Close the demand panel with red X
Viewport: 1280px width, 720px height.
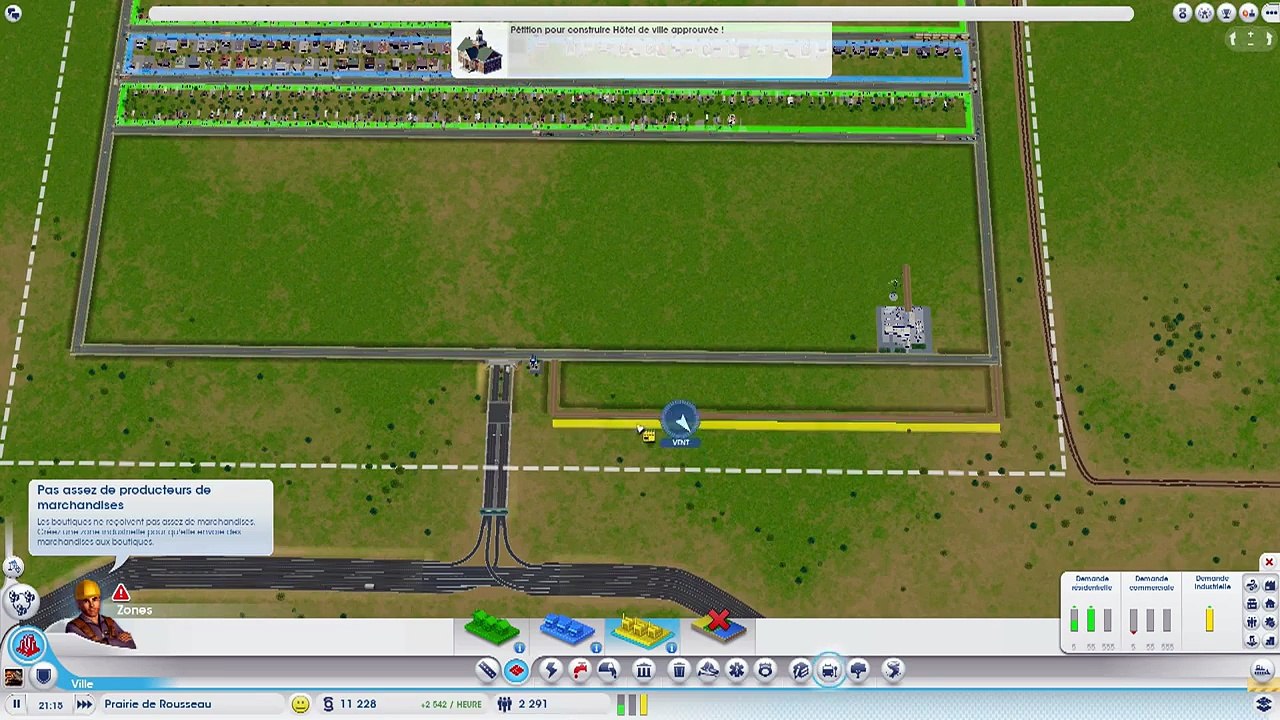[1269, 562]
